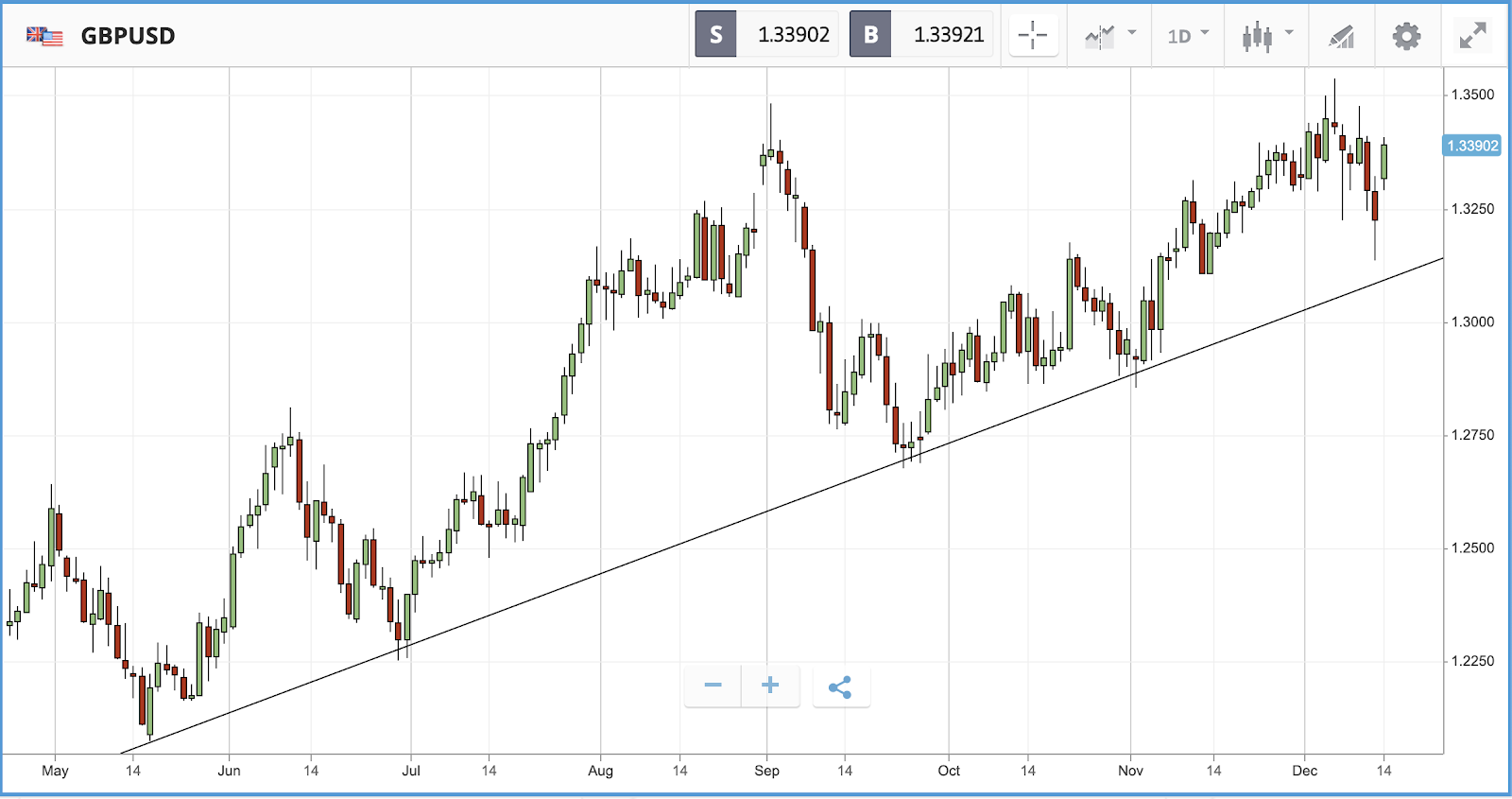
Task: Select the GBPUSD symbol title
Action: pyautogui.click(x=128, y=36)
